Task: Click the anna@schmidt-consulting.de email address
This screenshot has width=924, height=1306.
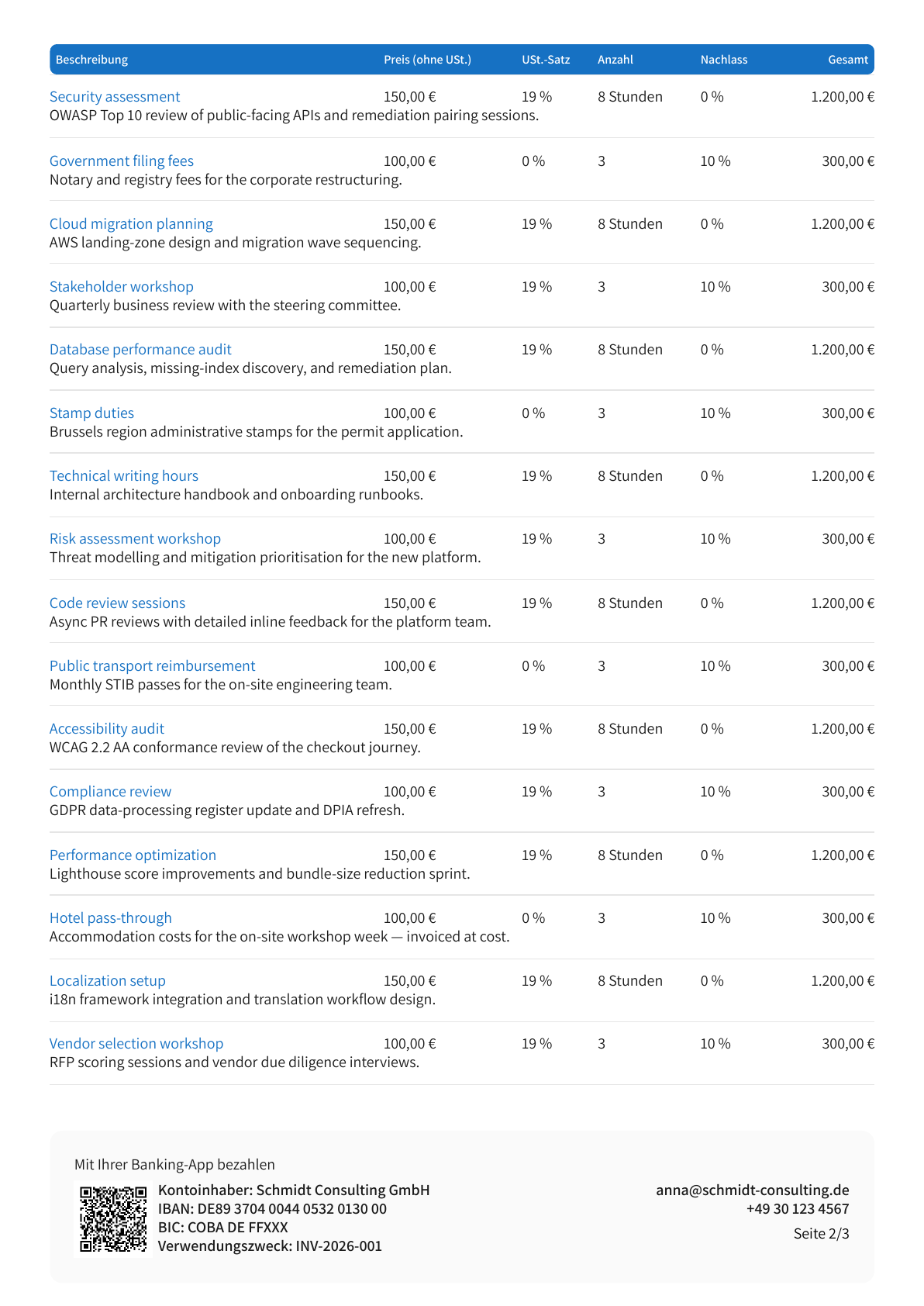Action: pos(753,1190)
